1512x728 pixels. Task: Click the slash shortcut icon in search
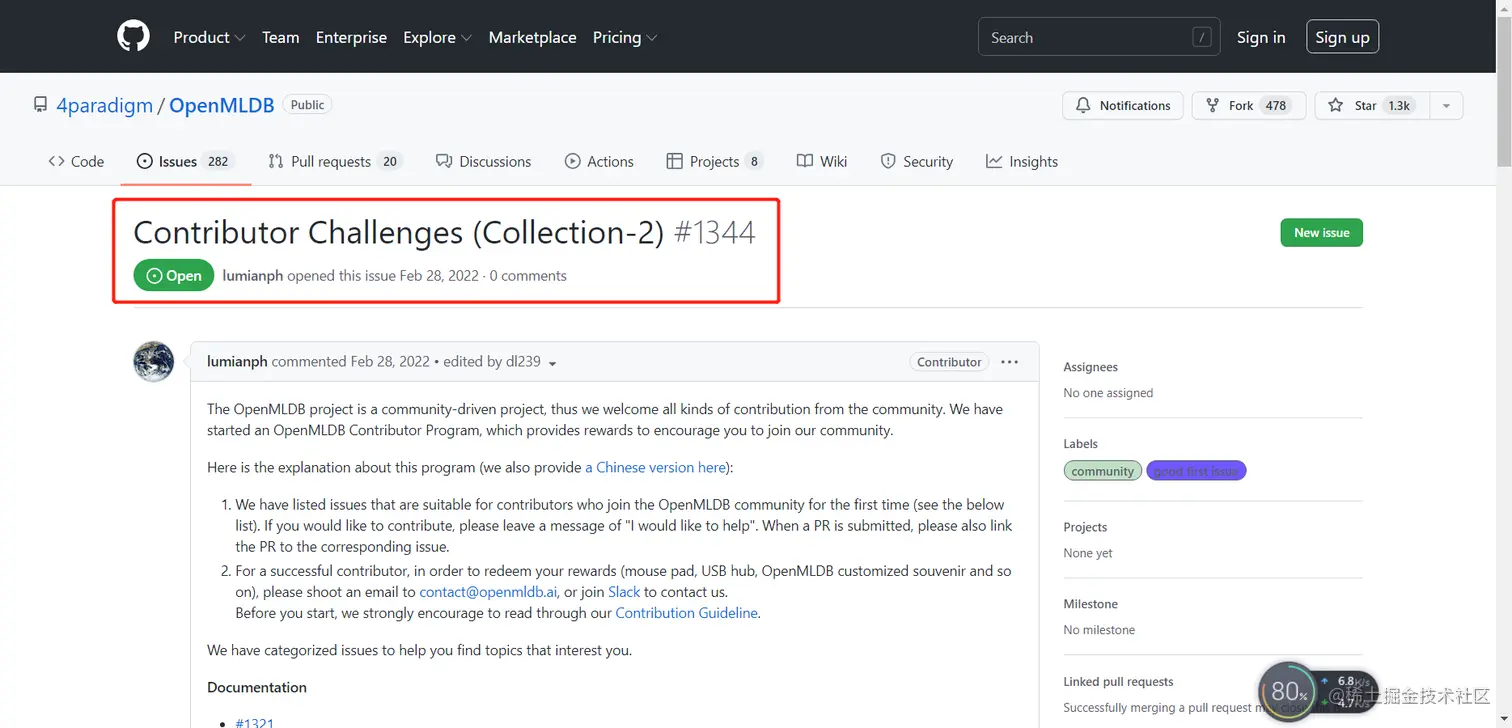[x=1202, y=37]
